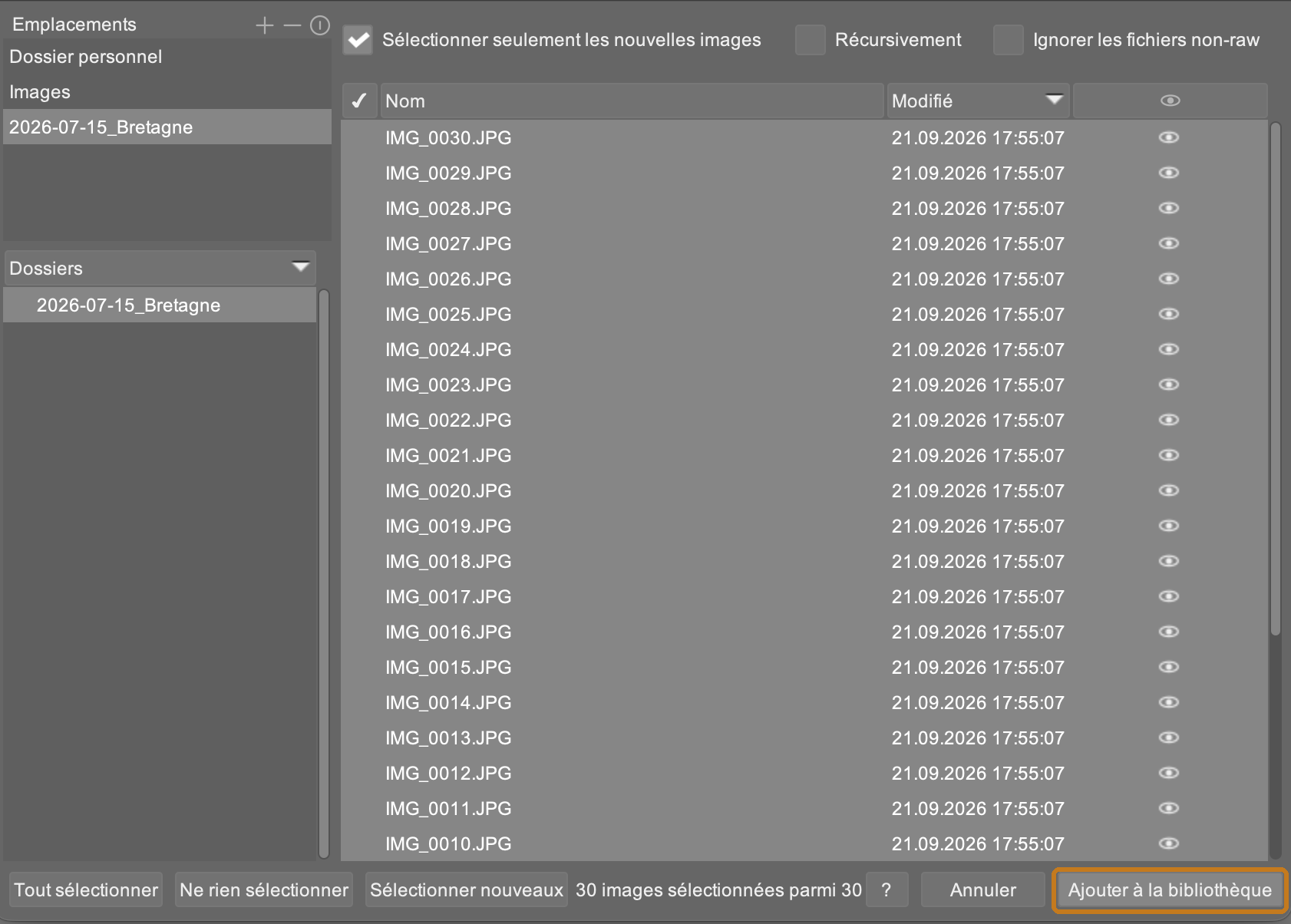Toggle the select-all checkmark column header
1291x924 pixels.
tap(359, 101)
